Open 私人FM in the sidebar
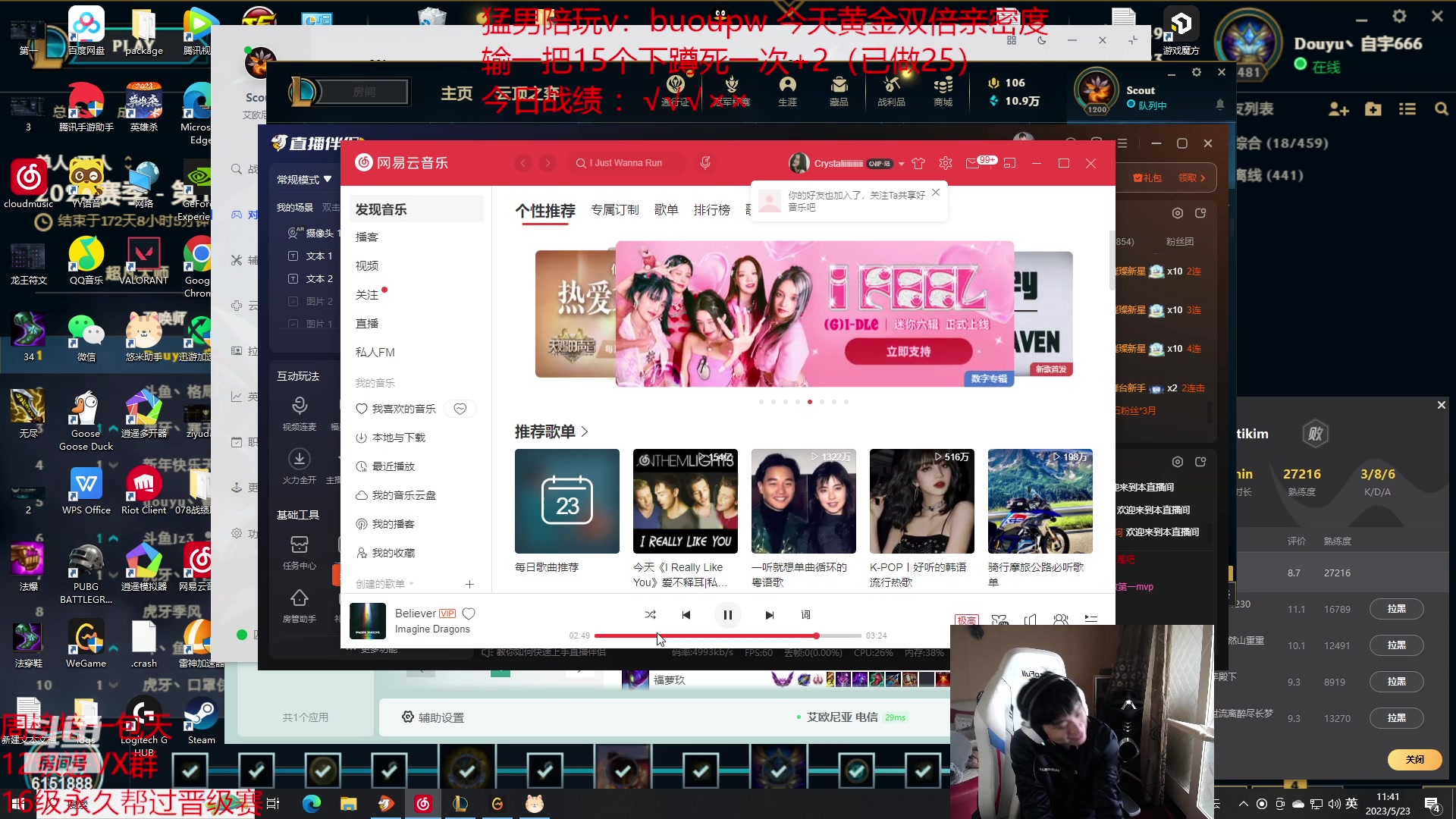The width and height of the screenshot is (1456, 819). point(375,352)
